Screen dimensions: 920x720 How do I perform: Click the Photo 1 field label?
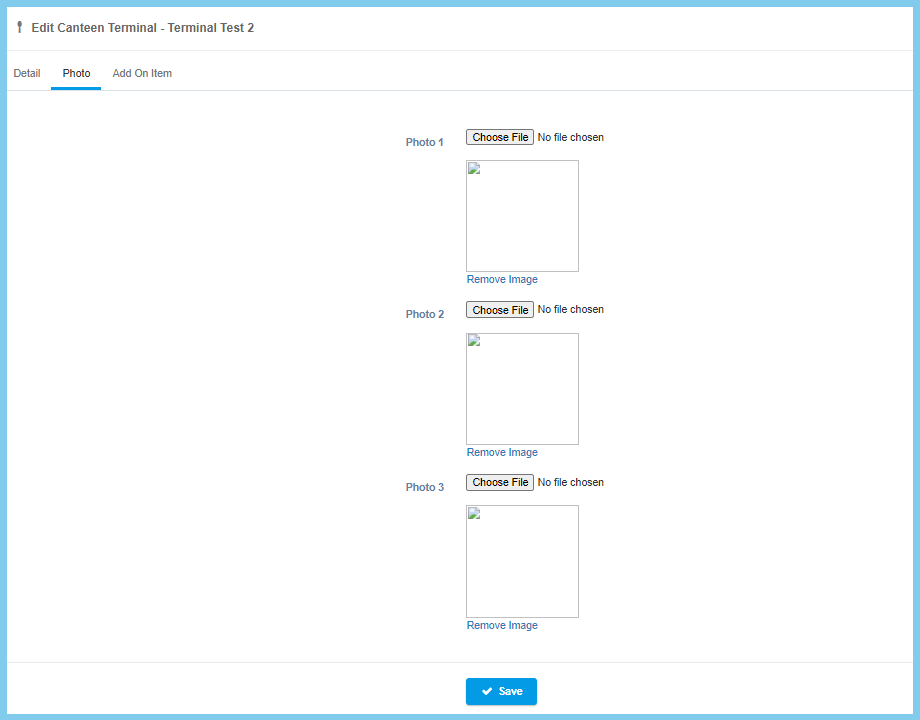(x=424, y=142)
